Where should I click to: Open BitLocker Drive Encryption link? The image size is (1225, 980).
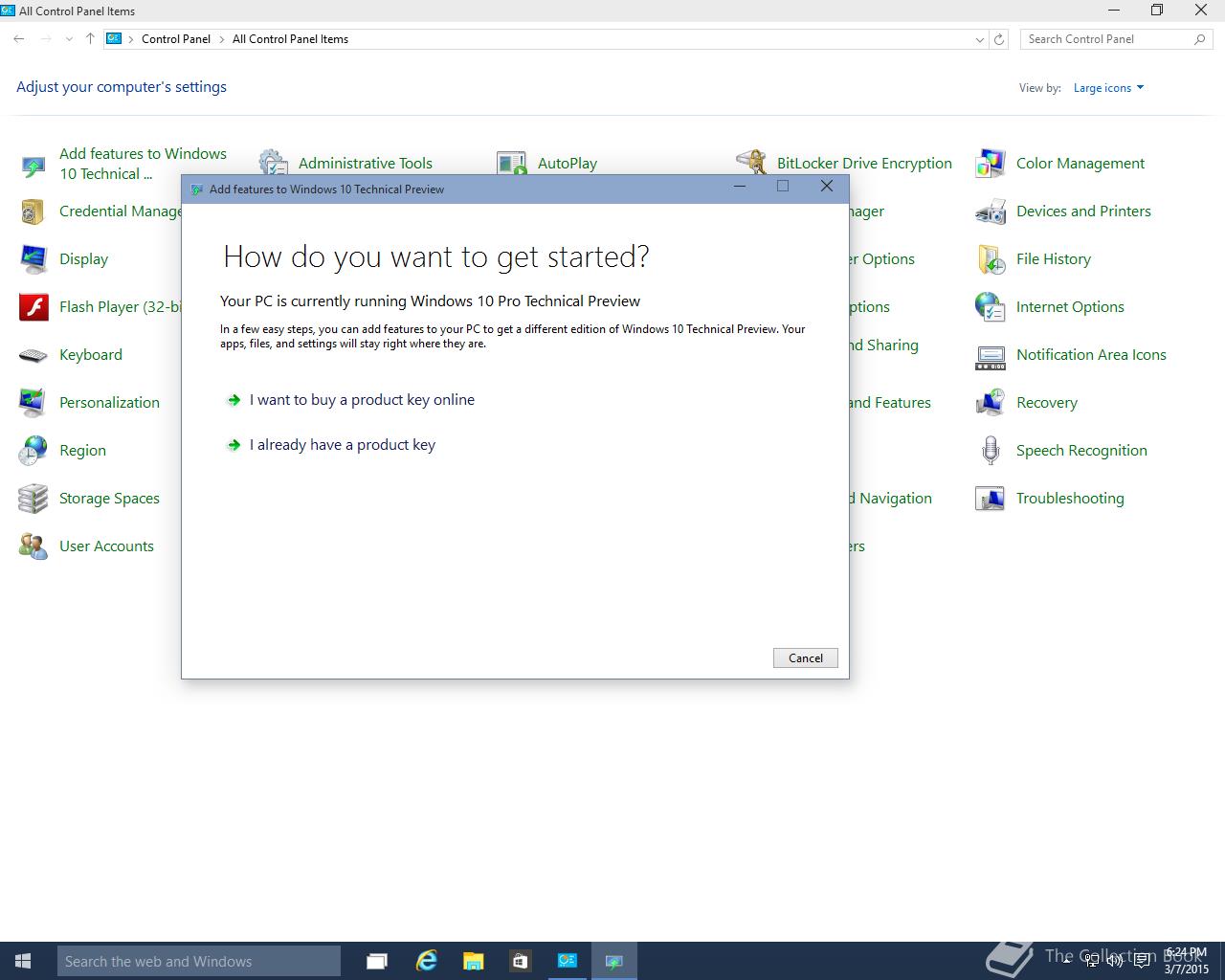[864, 164]
